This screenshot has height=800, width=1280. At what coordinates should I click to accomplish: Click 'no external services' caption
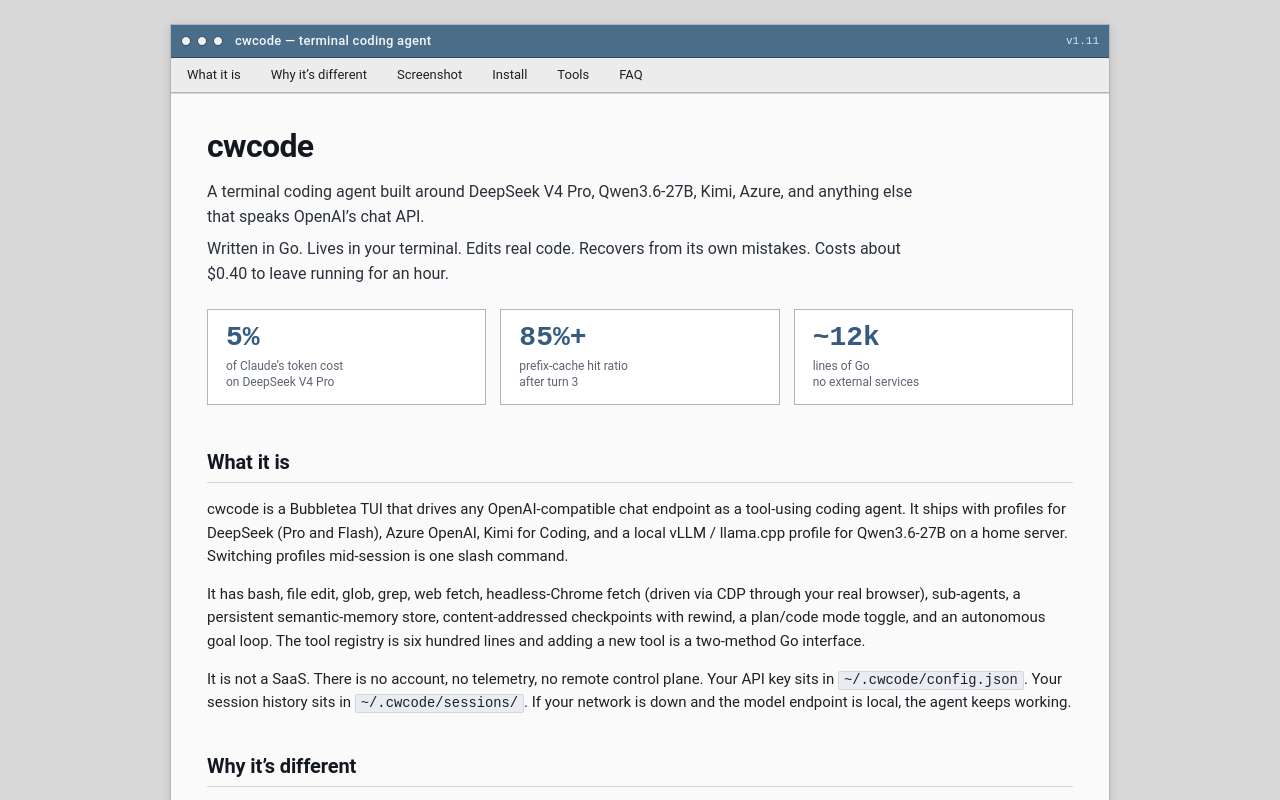click(865, 382)
